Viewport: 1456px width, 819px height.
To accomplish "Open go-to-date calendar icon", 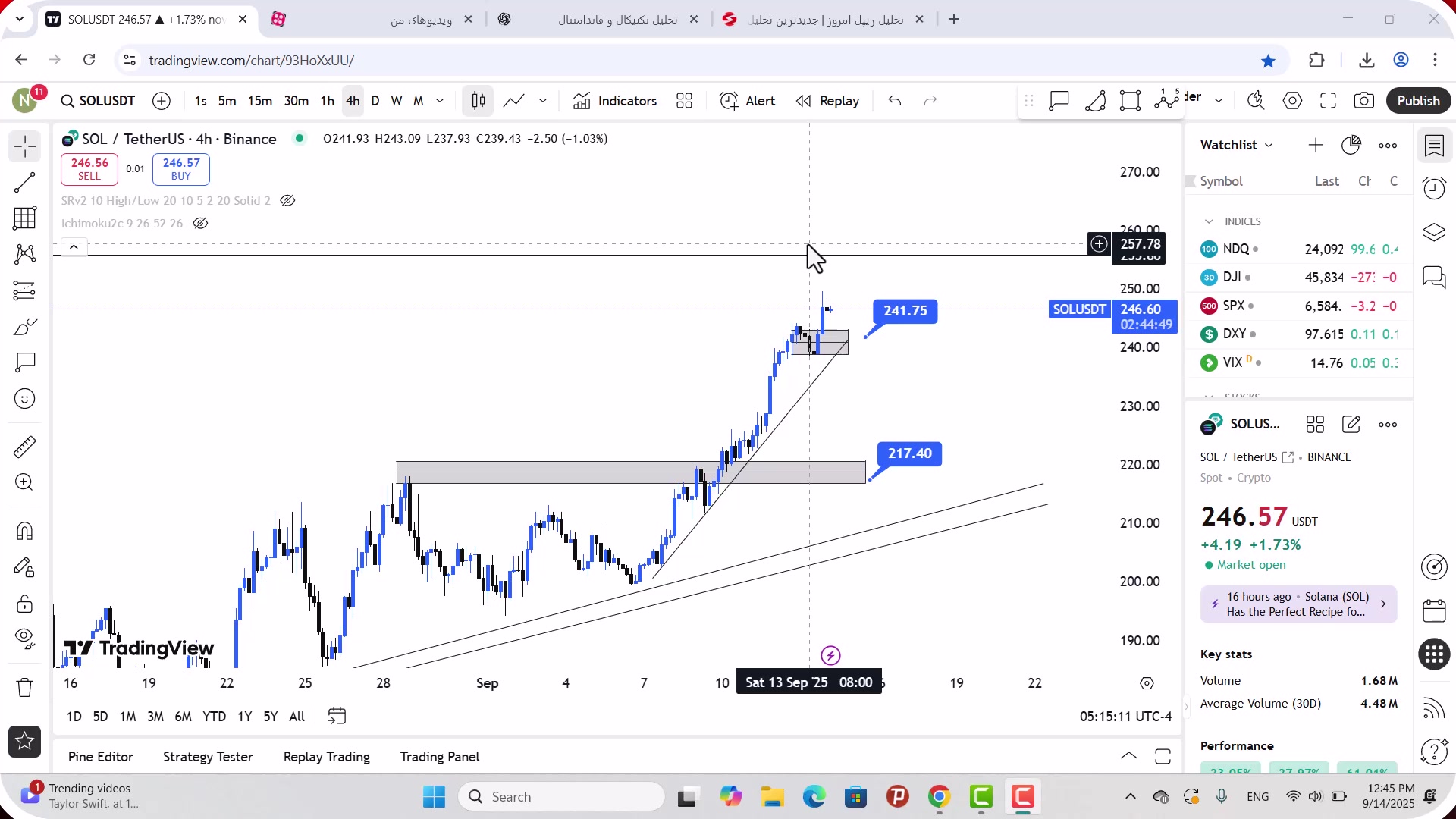I will [337, 716].
